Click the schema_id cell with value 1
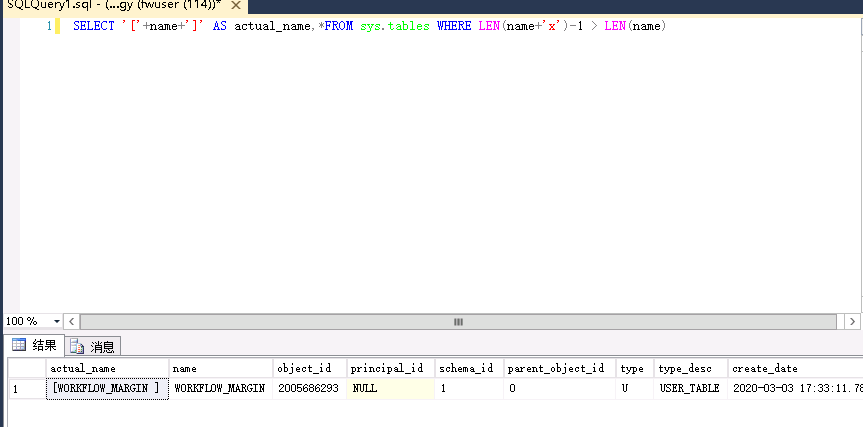The height and width of the screenshot is (428, 864). [x=469, y=388]
